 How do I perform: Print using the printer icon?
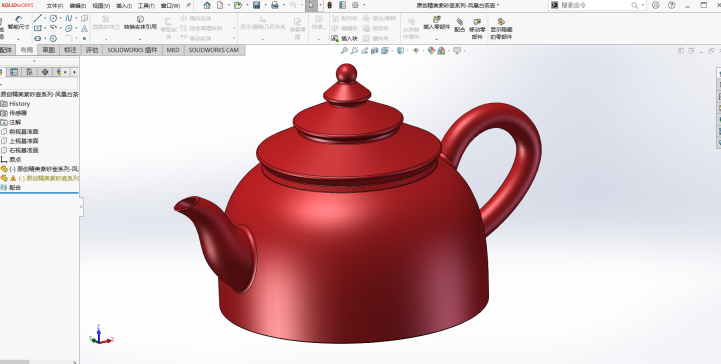[275, 5]
